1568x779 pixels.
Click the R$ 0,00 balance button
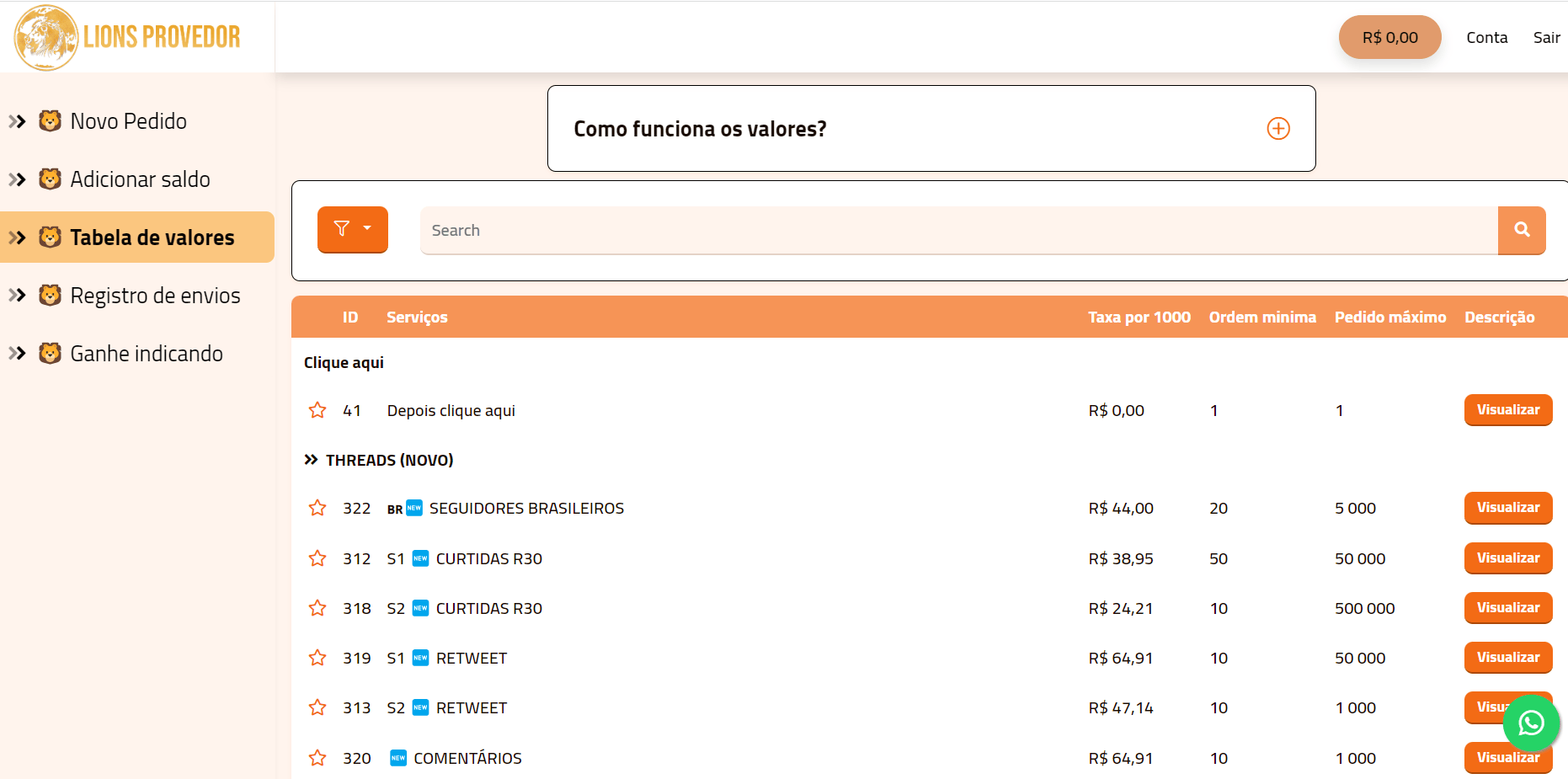[1389, 38]
